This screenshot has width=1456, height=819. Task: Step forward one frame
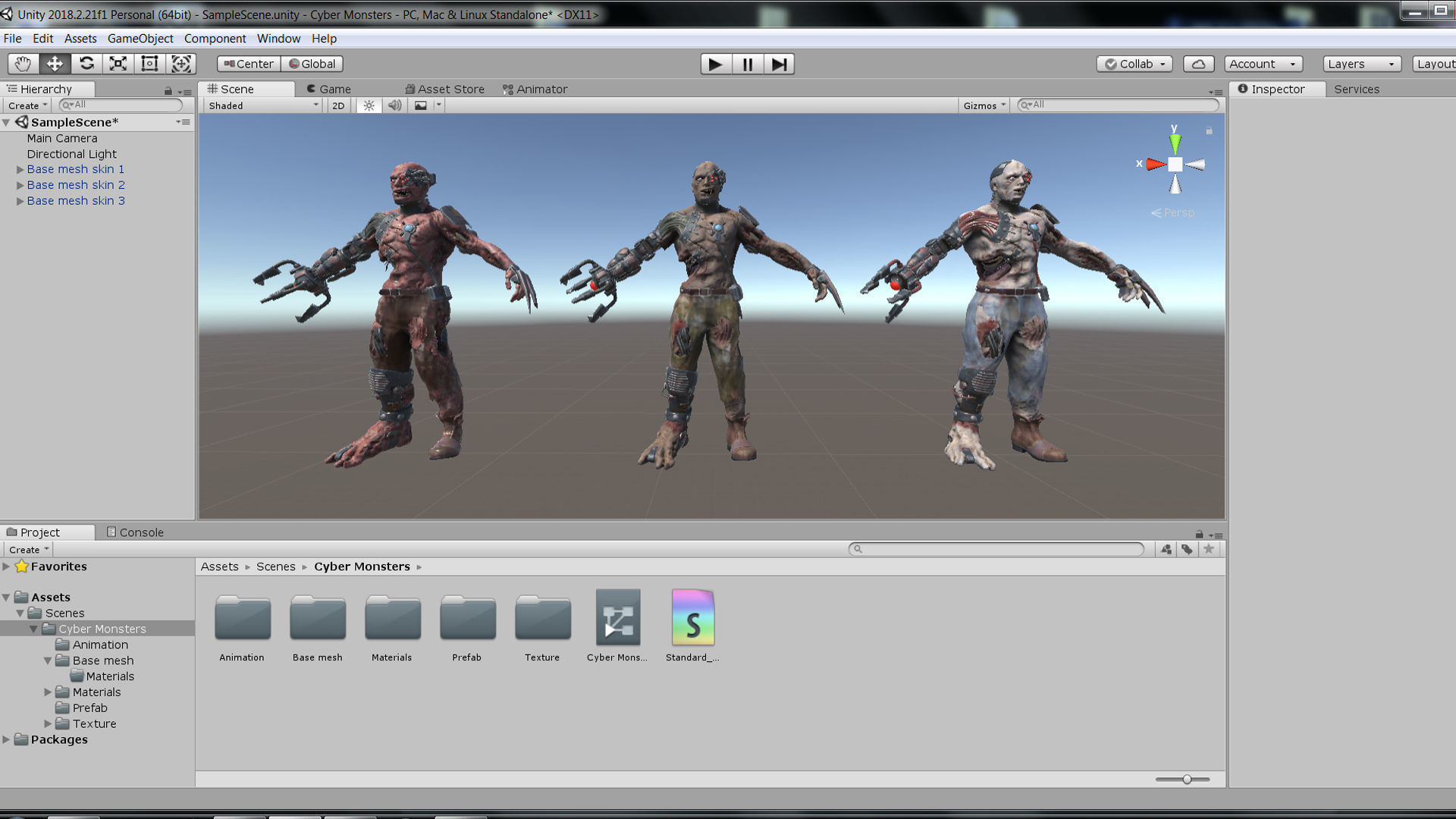pos(779,64)
